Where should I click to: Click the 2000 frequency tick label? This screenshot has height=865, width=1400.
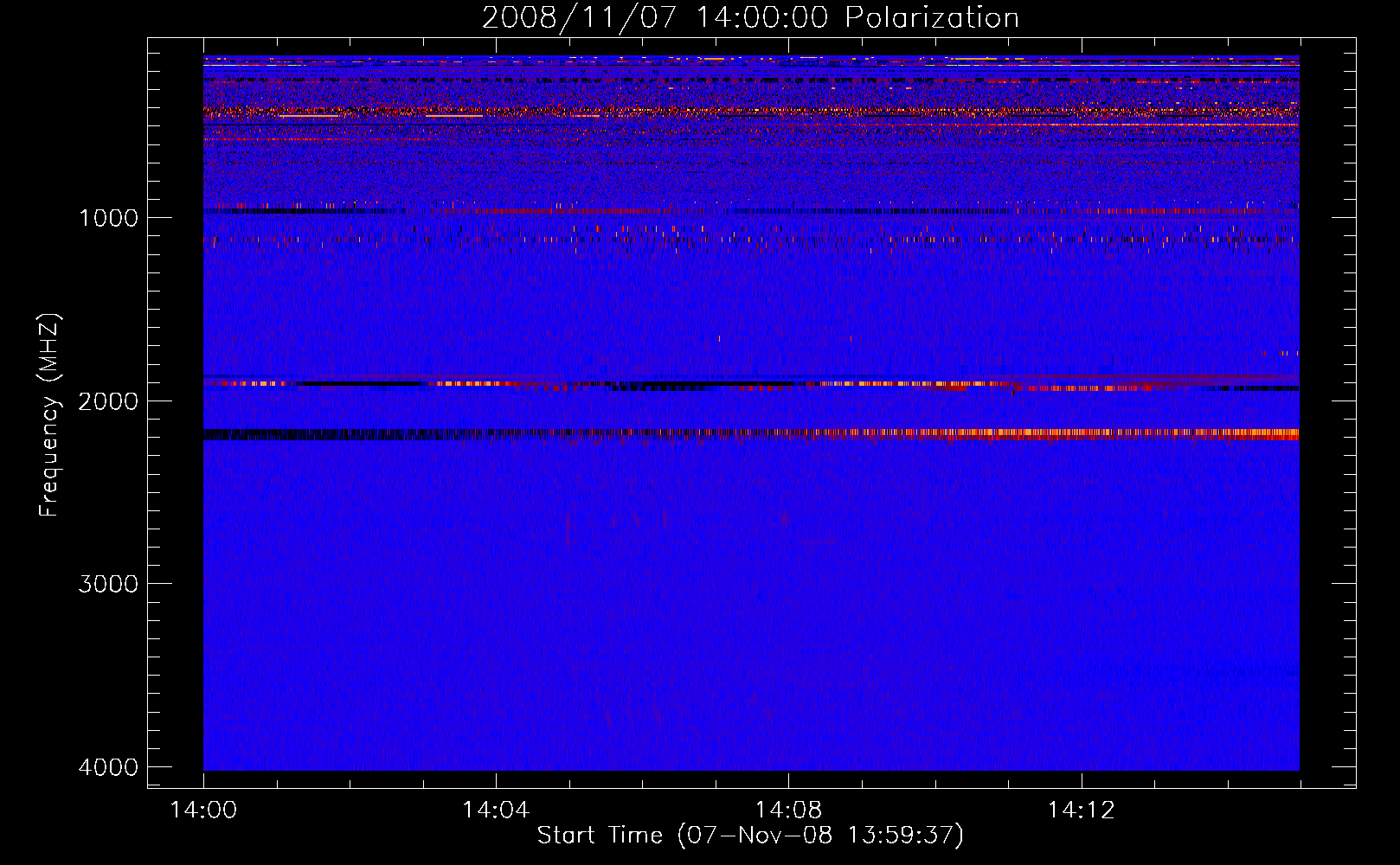tap(109, 400)
